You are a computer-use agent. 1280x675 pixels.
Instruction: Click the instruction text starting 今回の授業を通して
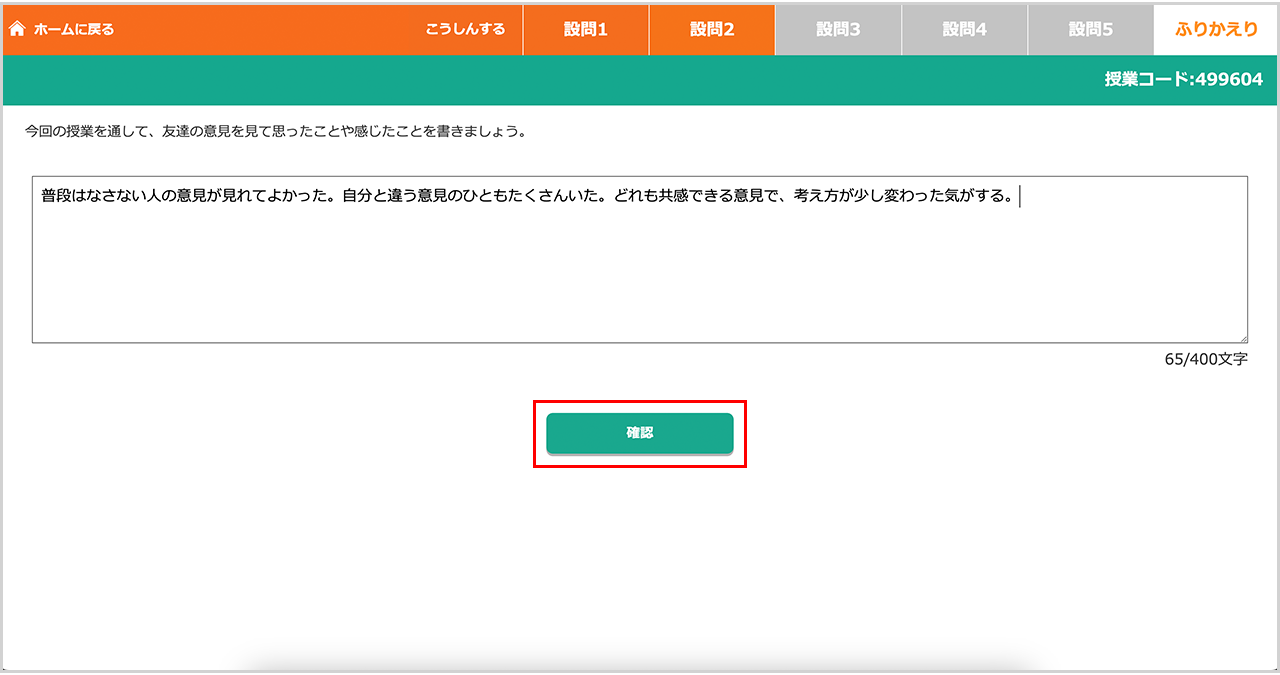point(275,131)
